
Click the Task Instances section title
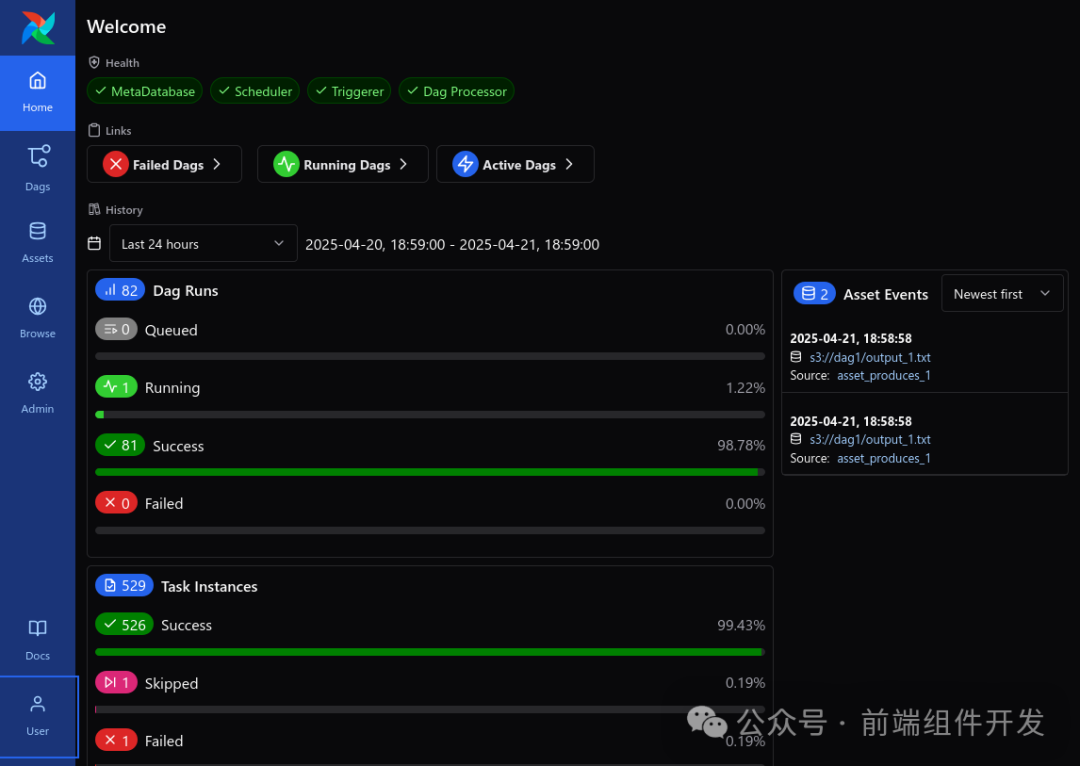pyautogui.click(x=209, y=586)
